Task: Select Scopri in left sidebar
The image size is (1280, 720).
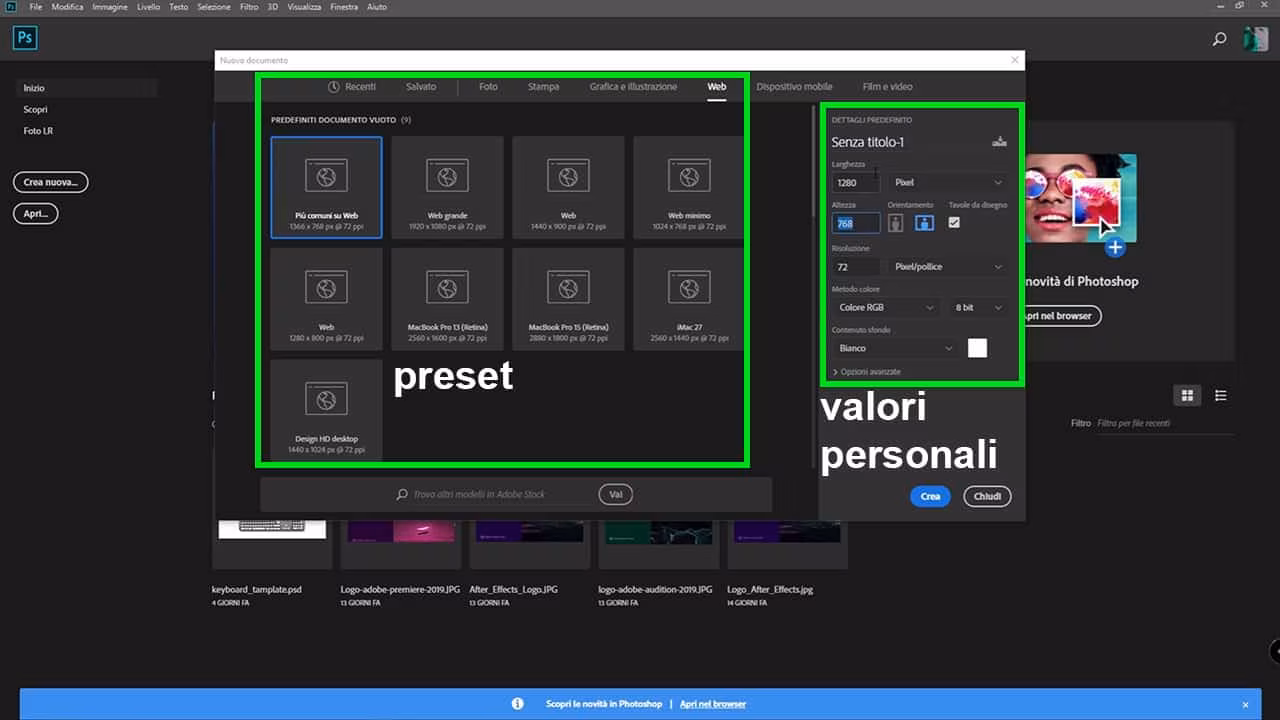Action: pos(35,110)
